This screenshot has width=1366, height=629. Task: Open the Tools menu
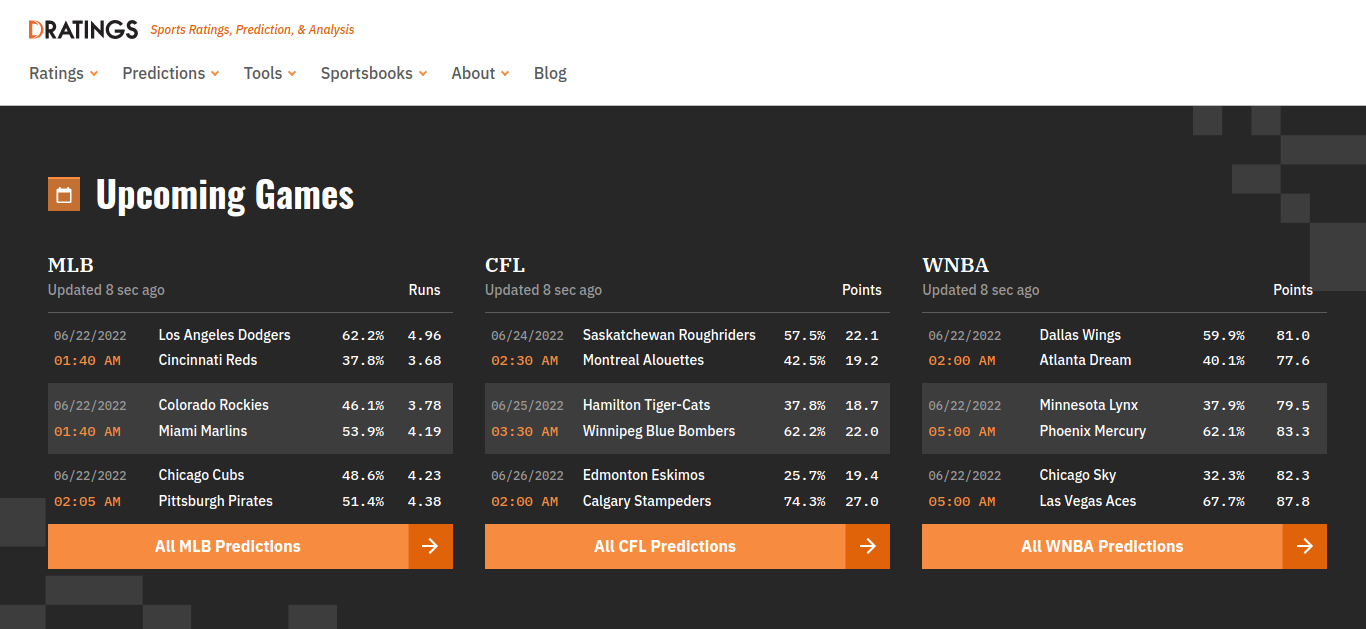pos(270,73)
